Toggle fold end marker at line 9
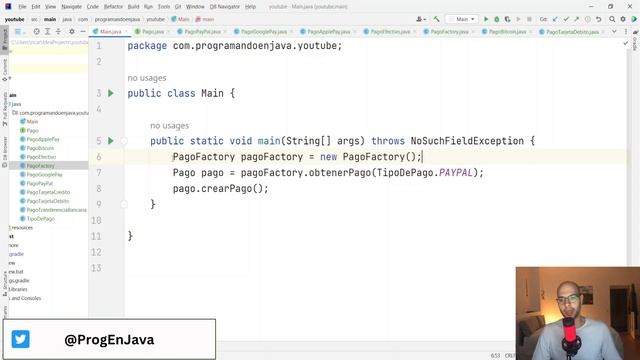The image size is (640, 360). (x=124, y=204)
